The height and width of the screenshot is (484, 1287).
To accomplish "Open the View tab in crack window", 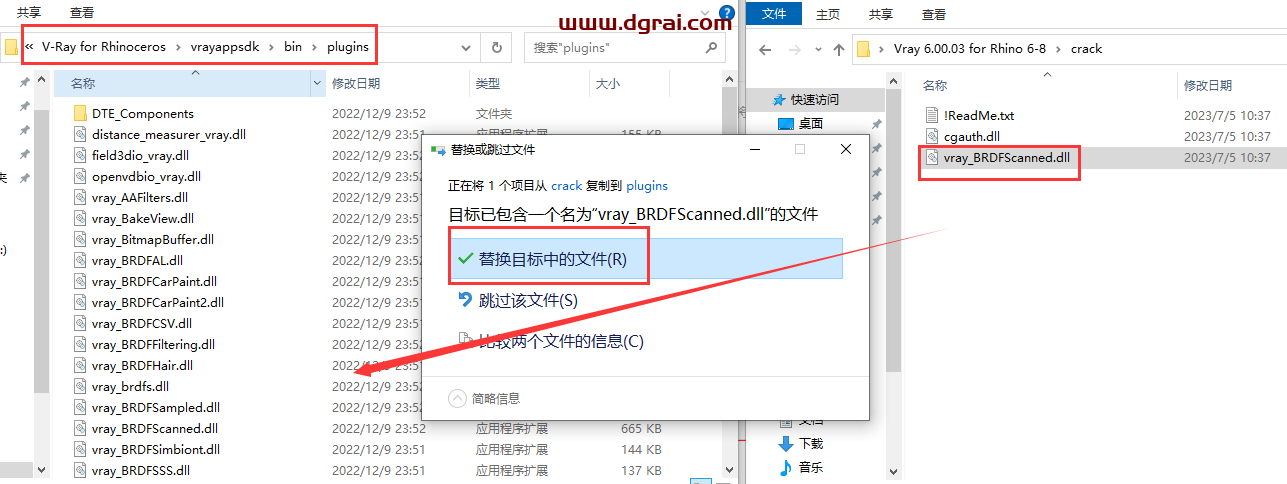I will coord(934,14).
